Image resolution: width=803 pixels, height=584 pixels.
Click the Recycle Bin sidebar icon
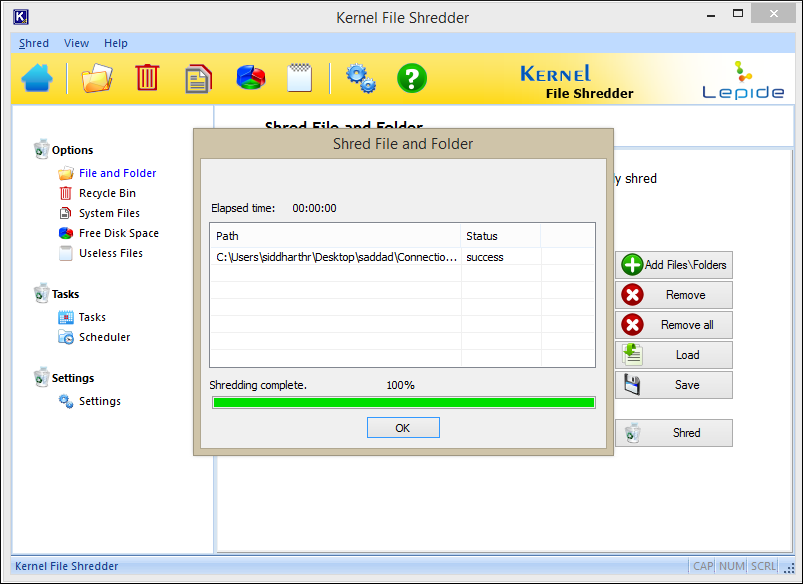(66, 193)
